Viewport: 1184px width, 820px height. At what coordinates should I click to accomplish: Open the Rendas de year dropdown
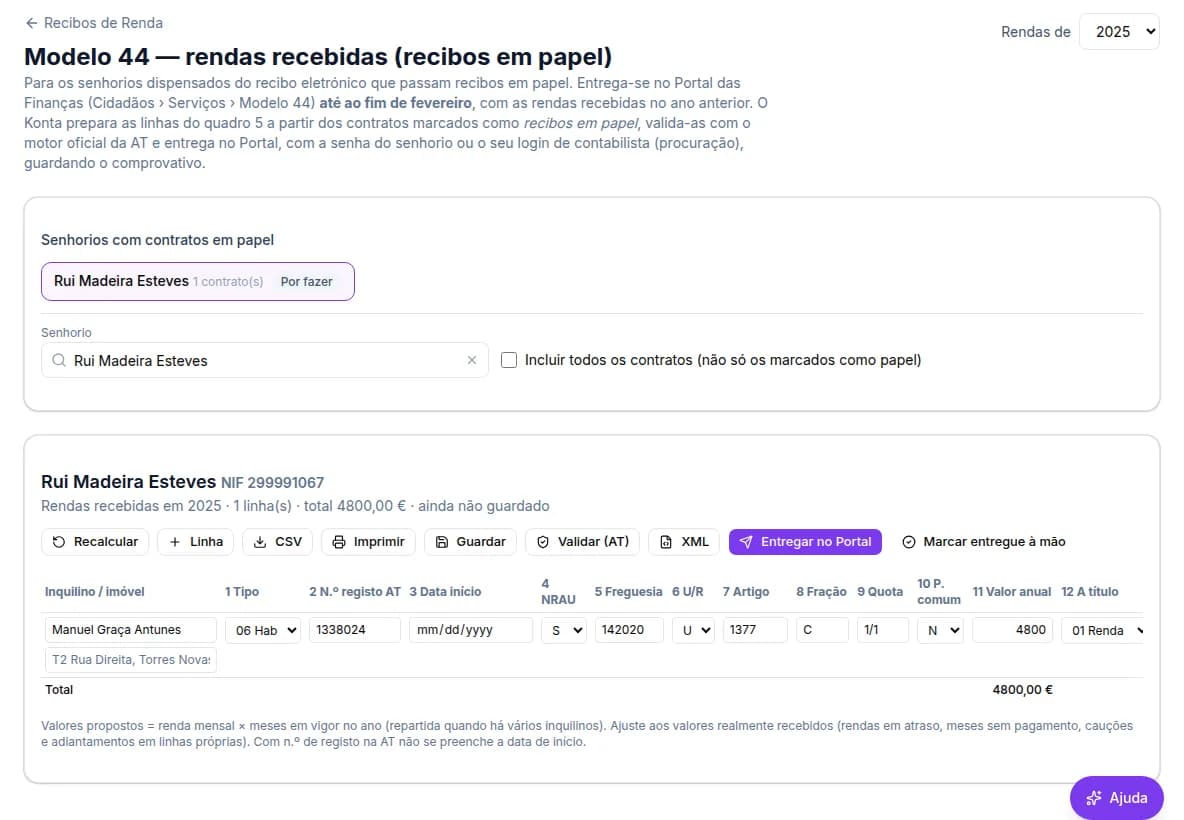click(x=1119, y=32)
